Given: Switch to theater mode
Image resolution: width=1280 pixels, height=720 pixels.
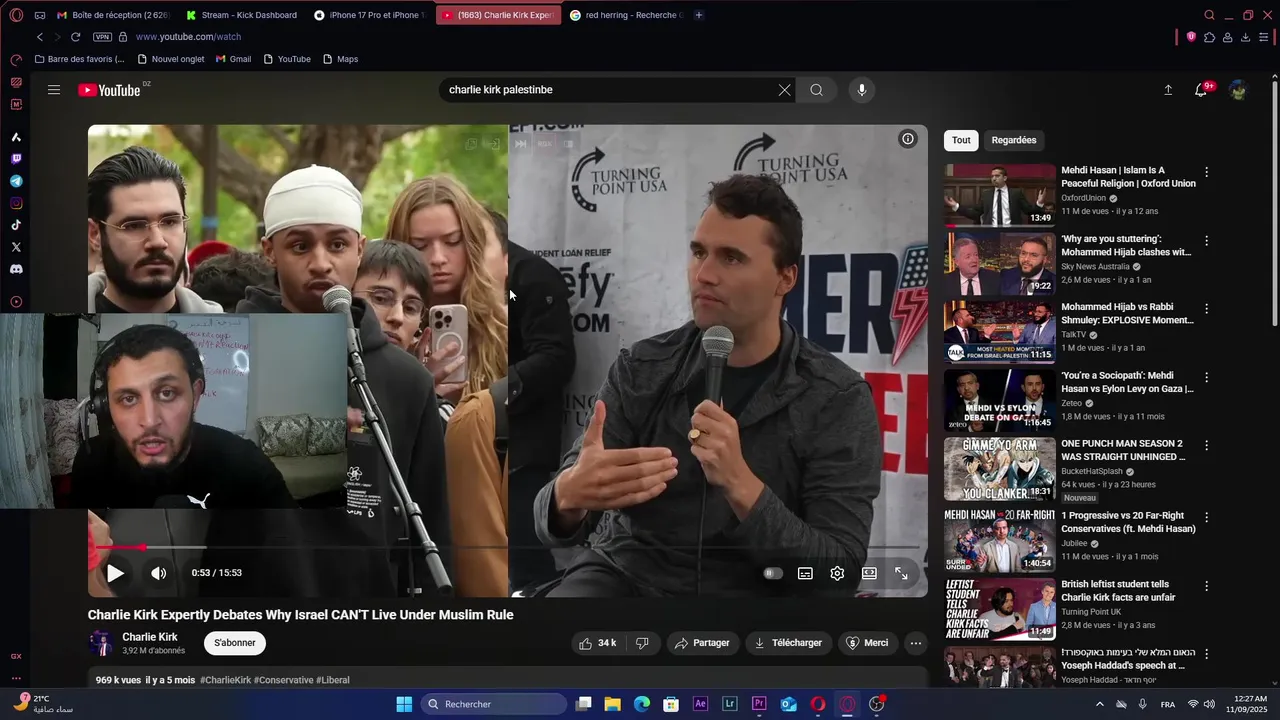Looking at the screenshot, I should (x=869, y=573).
